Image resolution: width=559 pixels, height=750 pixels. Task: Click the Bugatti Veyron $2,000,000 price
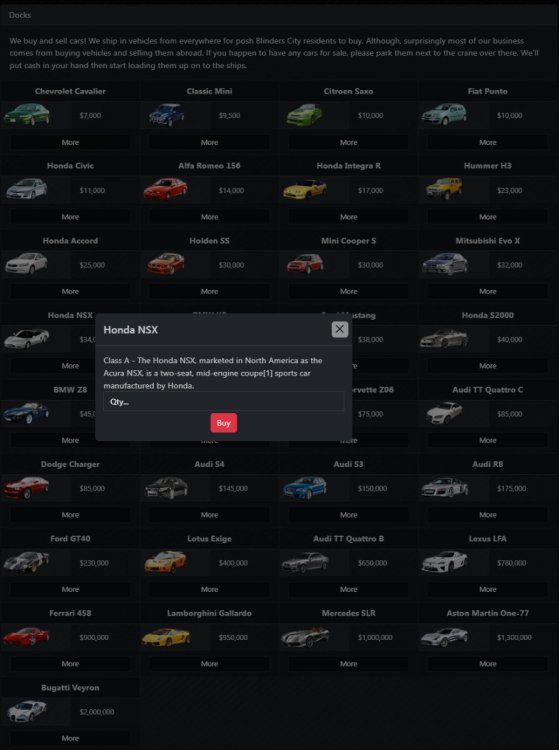(x=97, y=712)
